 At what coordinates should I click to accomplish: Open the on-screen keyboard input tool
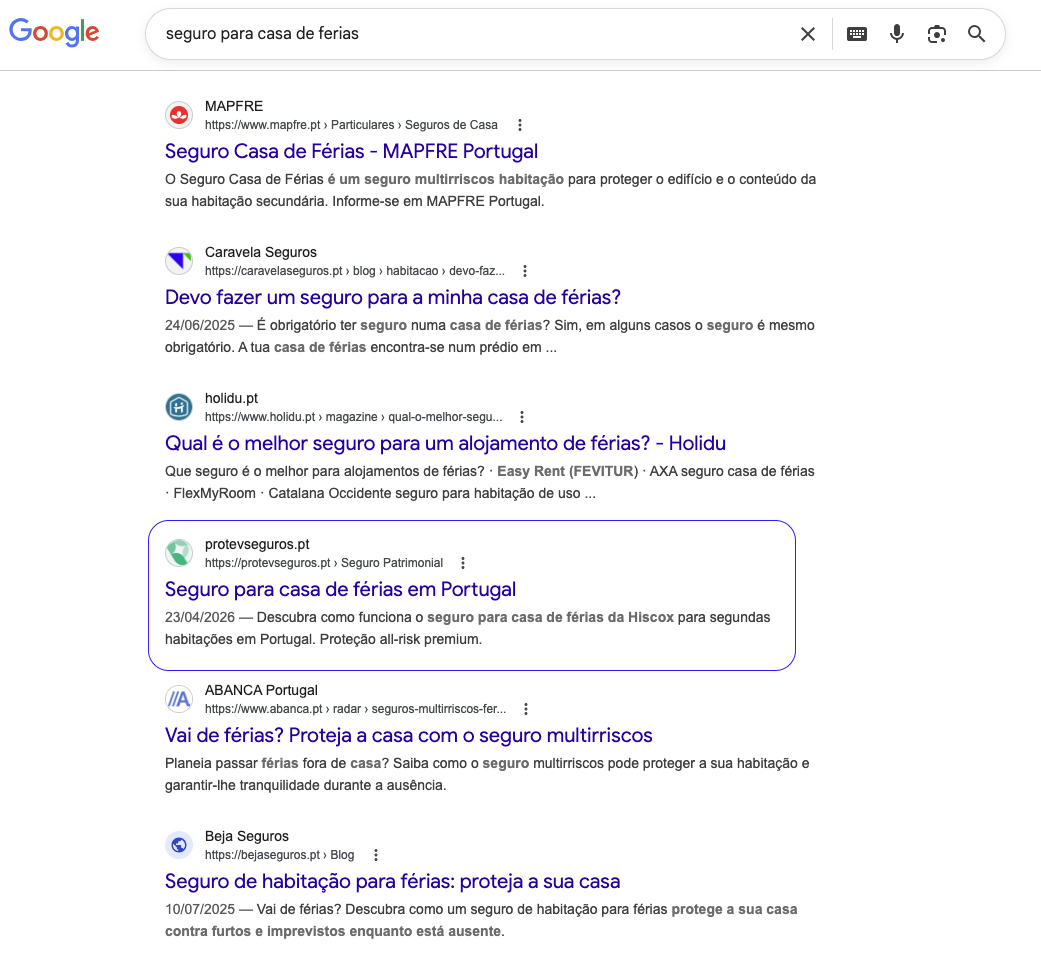[856, 34]
